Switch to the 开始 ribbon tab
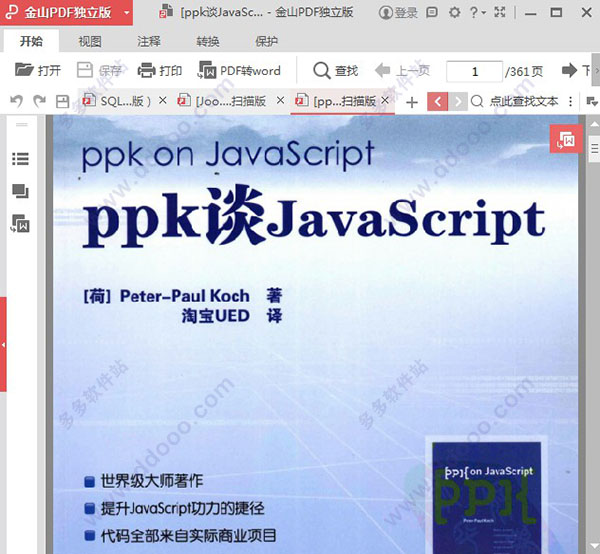Image resolution: width=600 pixels, height=554 pixels. [x=31, y=41]
